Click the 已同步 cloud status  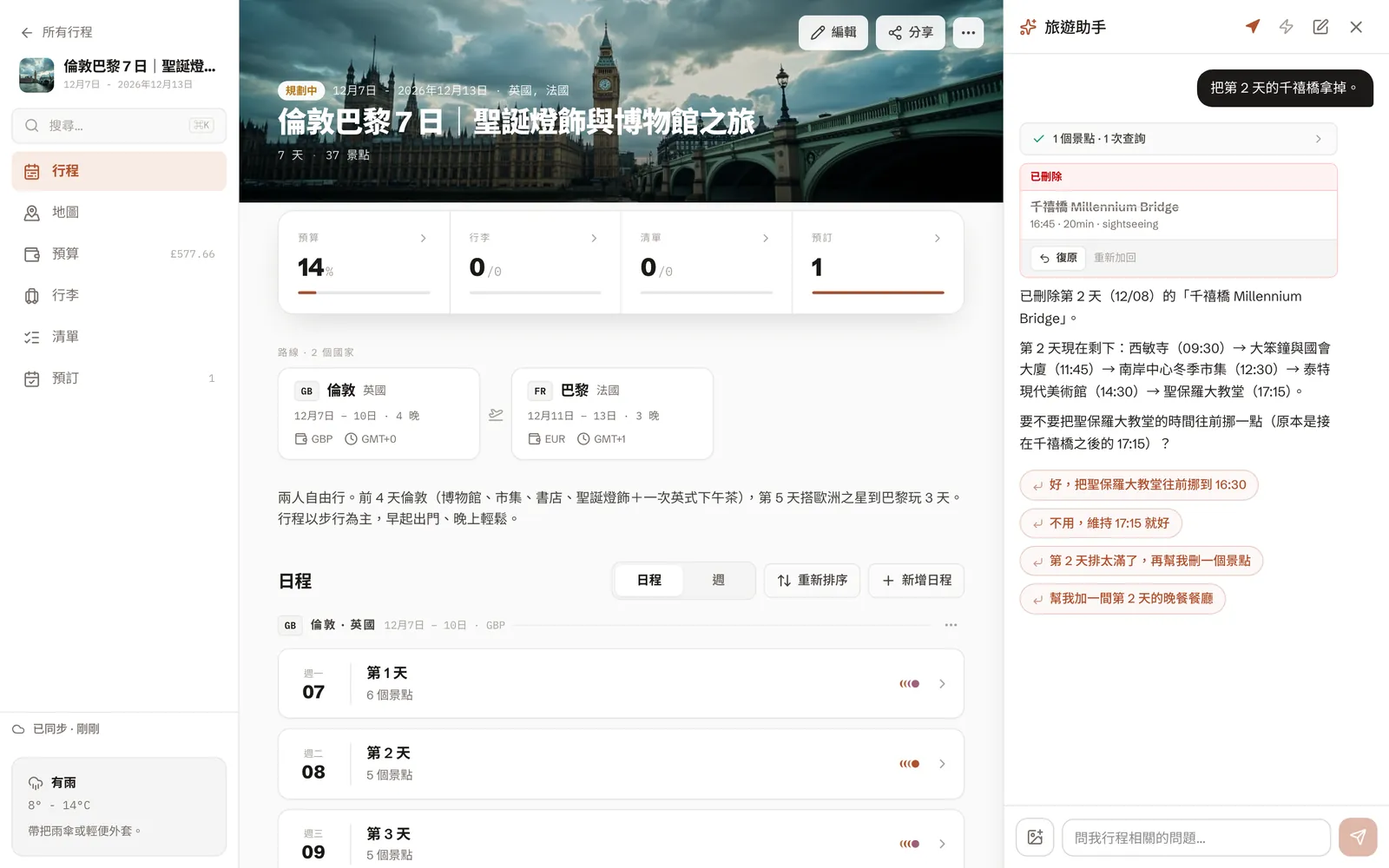coord(56,729)
